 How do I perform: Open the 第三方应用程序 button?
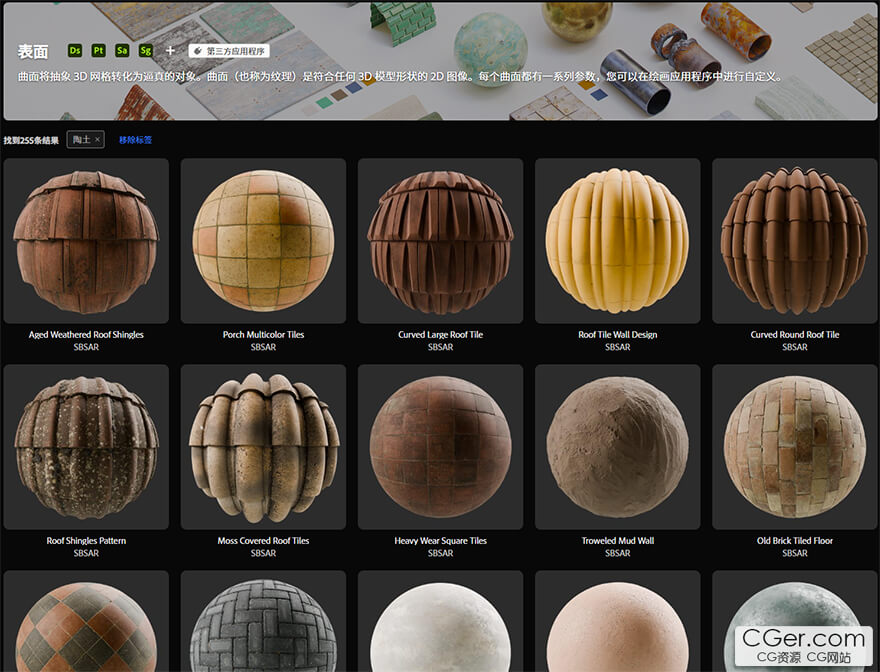click(x=229, y=51)
